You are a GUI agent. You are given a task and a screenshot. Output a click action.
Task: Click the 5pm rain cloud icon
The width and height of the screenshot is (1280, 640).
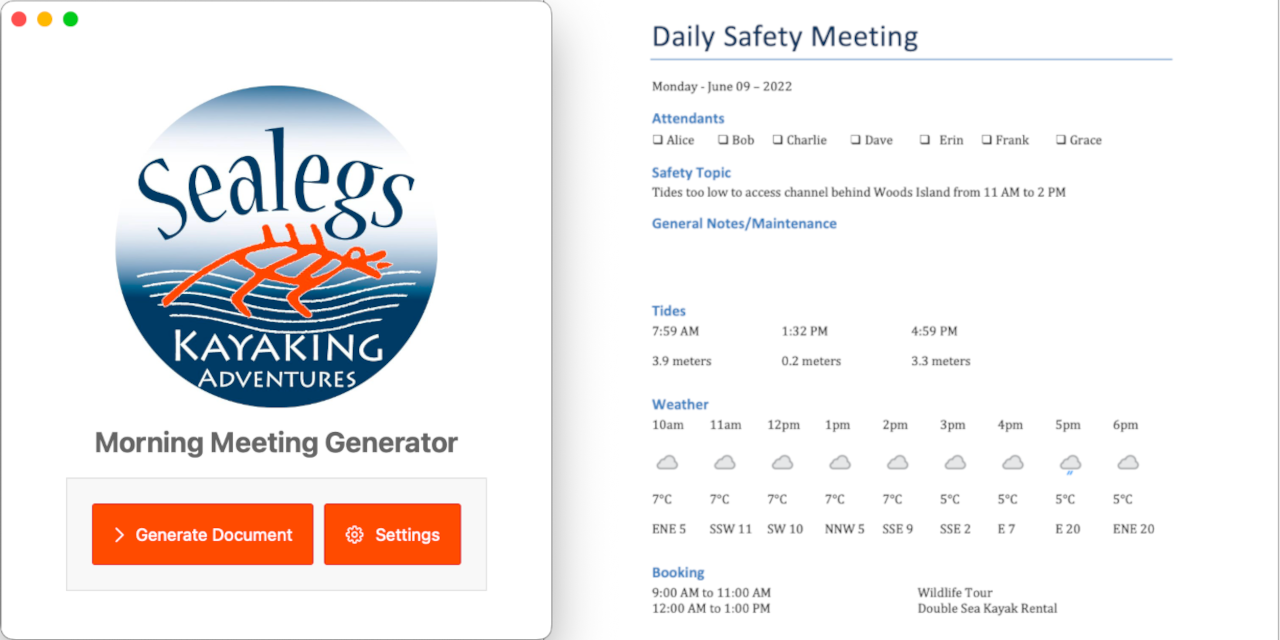click(1068, 462)
